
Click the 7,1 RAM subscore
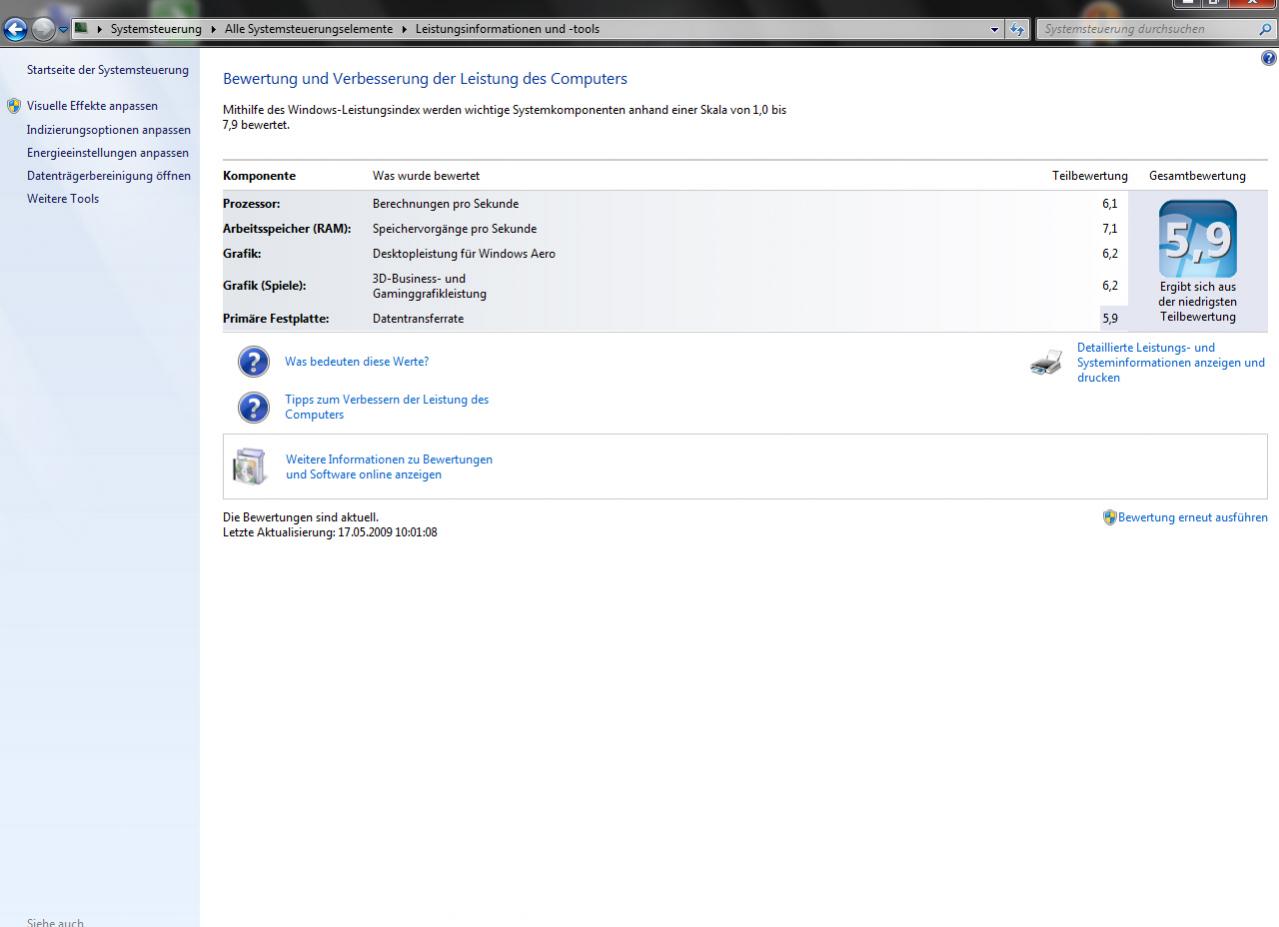(x=1109, y=228)
